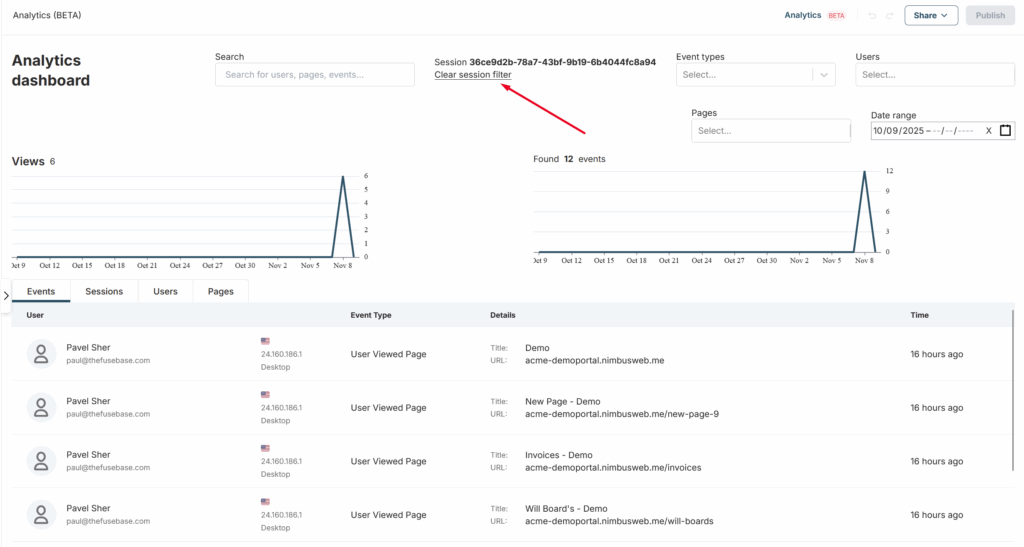Open the Share dropdown button
1024x547 pixels.
coord(931,16)
